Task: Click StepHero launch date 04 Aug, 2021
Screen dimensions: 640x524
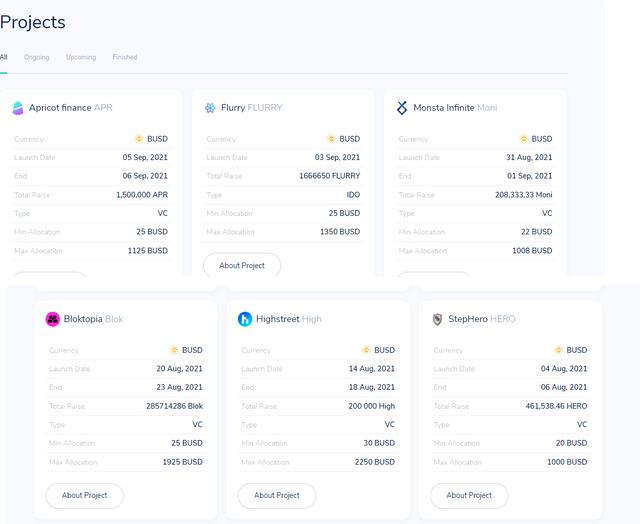Action: click(564, 369)
